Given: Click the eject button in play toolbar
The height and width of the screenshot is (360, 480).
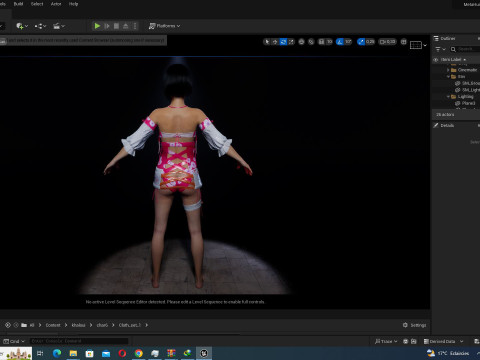Looking at the screenshot, I should click(126, 26).
